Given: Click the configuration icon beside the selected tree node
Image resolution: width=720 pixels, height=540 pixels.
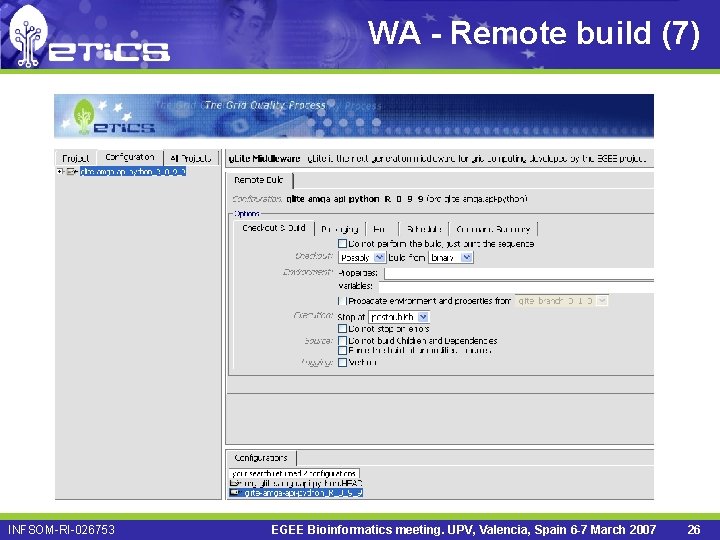Looking at the screenshot, I should tap(71, 172).
